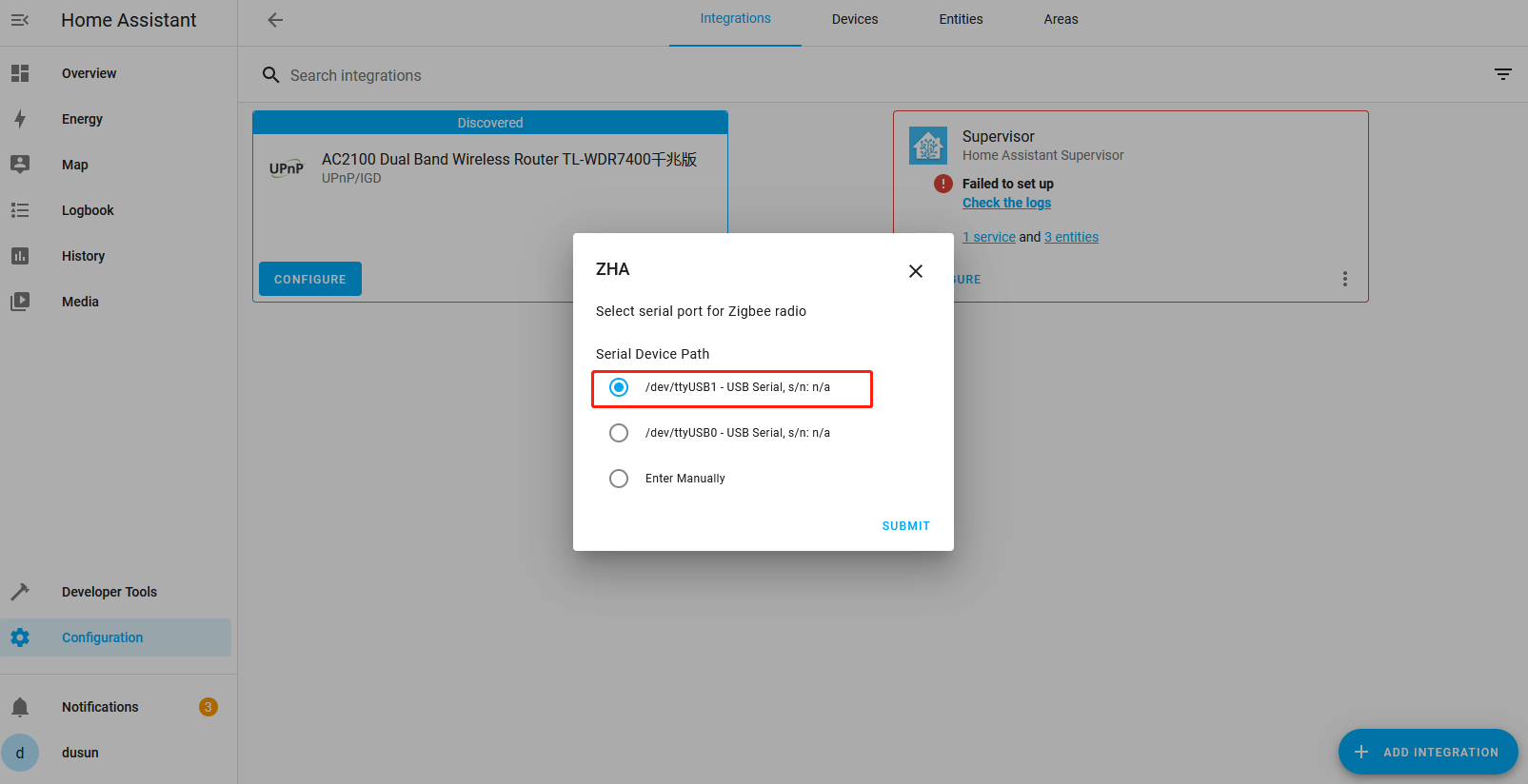Open the dusun user avatar
Screen dimensions: 1528x784
pos(20,753)
